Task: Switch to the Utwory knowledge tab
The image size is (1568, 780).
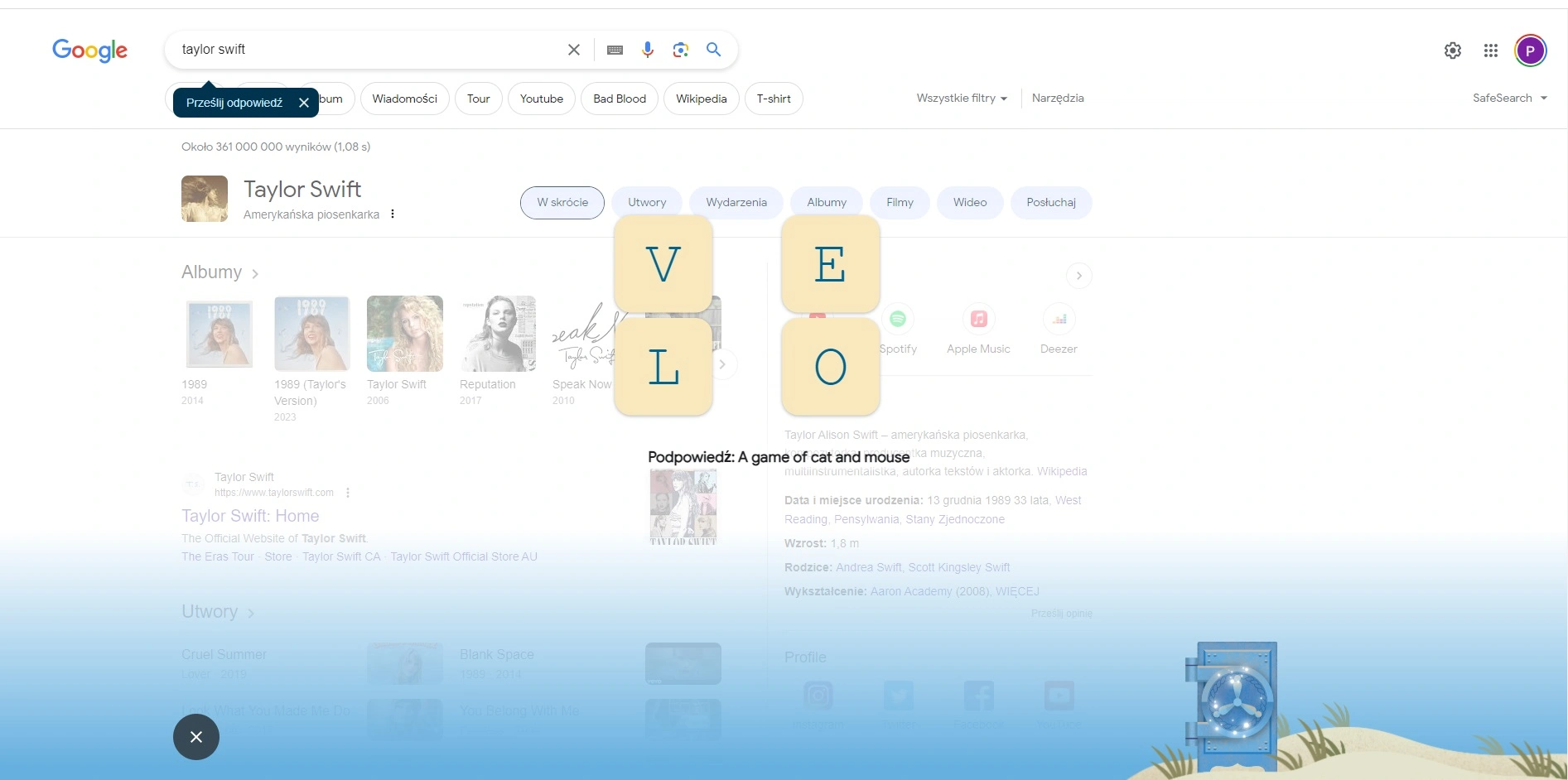Action: click(x=647, y=202)
